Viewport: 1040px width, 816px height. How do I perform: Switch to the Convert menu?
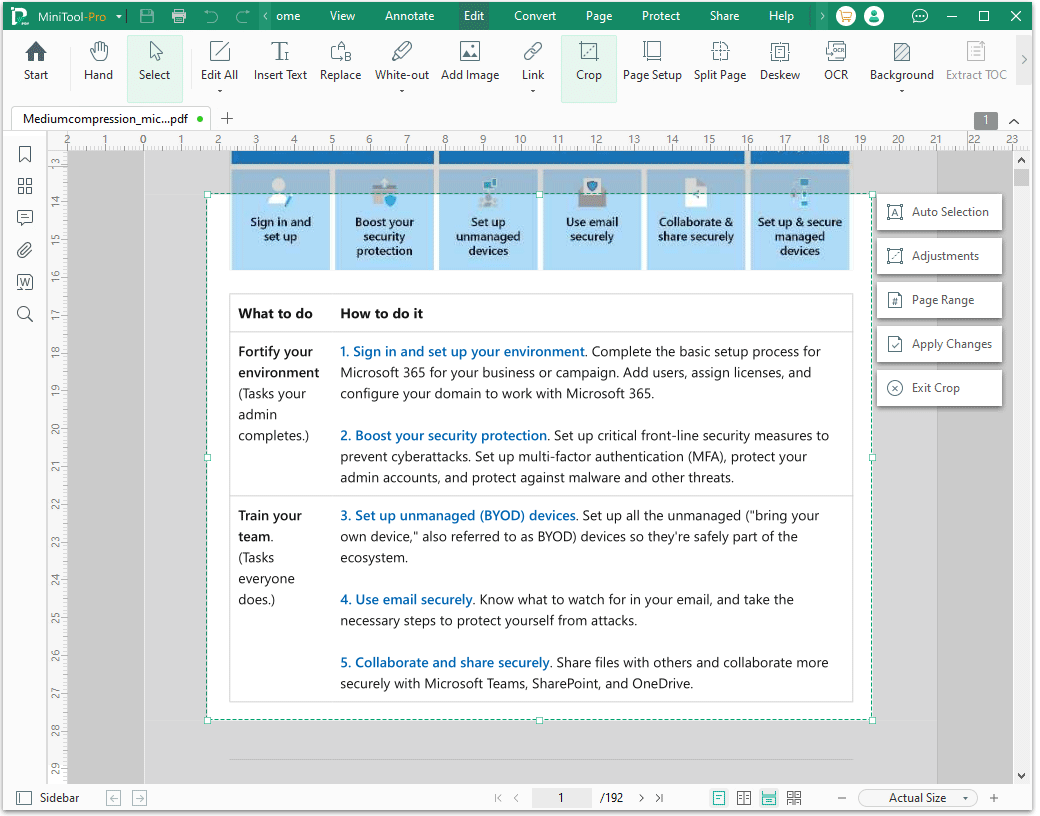coord(534,16)
